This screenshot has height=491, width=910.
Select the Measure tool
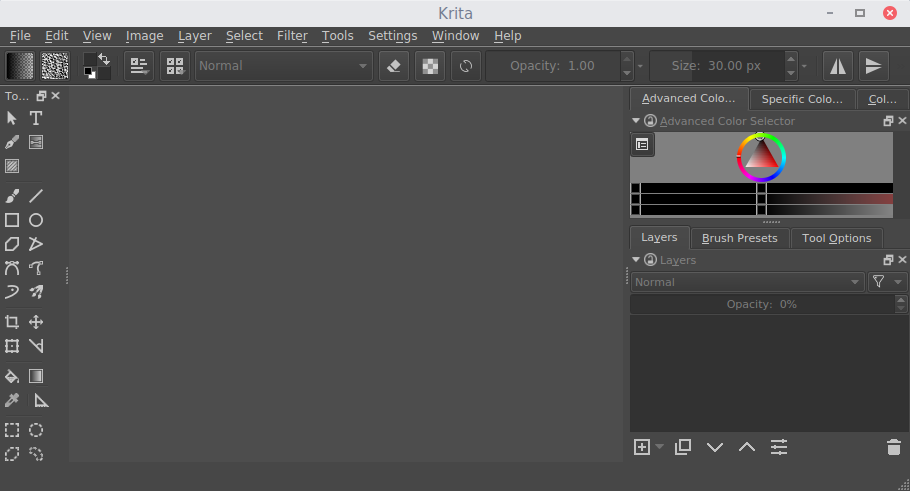coord(36,346)
